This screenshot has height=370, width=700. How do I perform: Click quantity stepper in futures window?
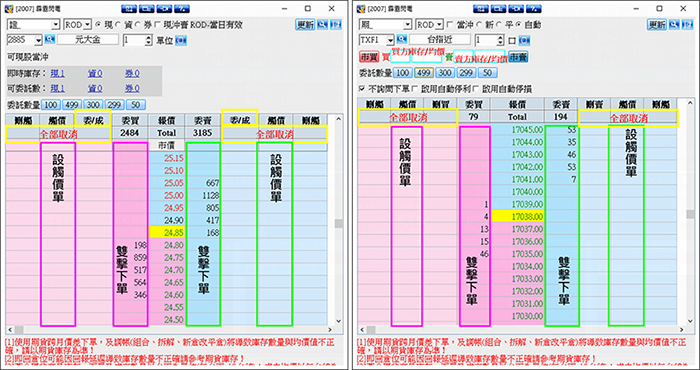tap(500, 40)
